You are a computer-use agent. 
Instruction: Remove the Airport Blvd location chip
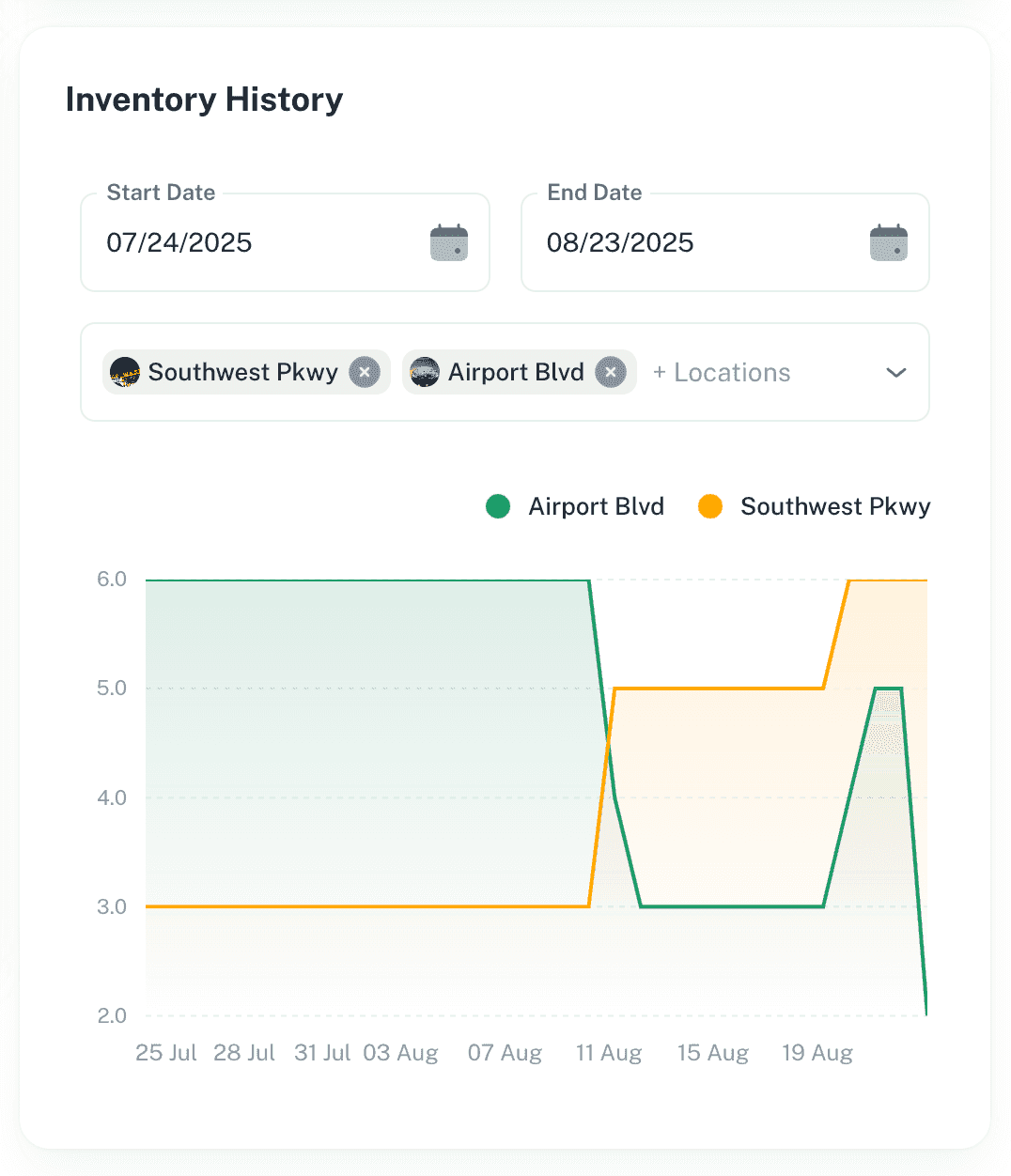[611, 372]
